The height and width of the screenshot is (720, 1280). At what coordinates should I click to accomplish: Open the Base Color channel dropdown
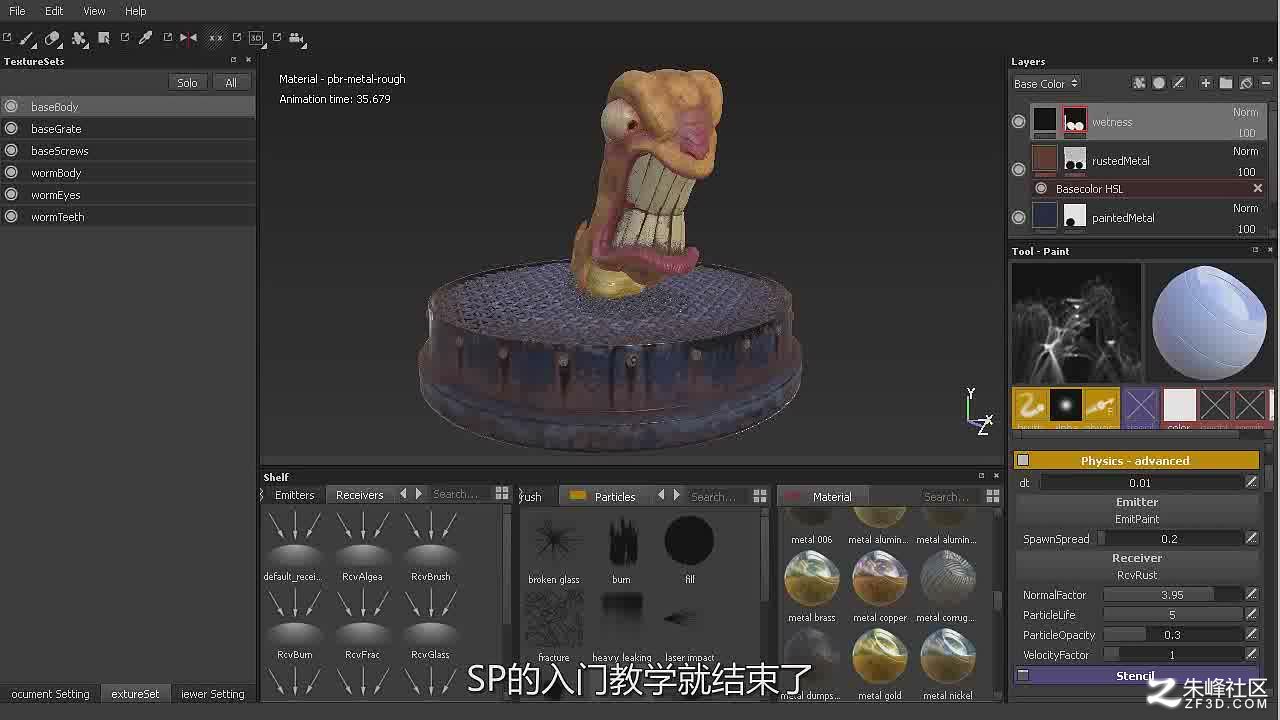click(x=1046, y=83)
